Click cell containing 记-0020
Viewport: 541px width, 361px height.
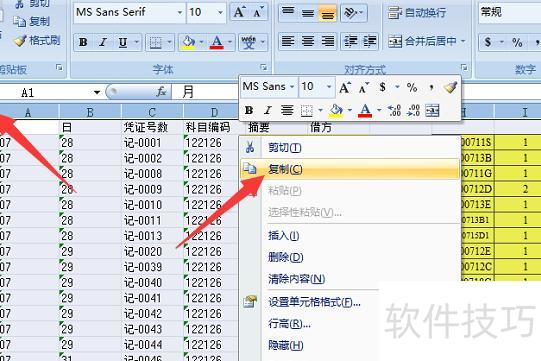pyautogui.click(x=152, y=251)
